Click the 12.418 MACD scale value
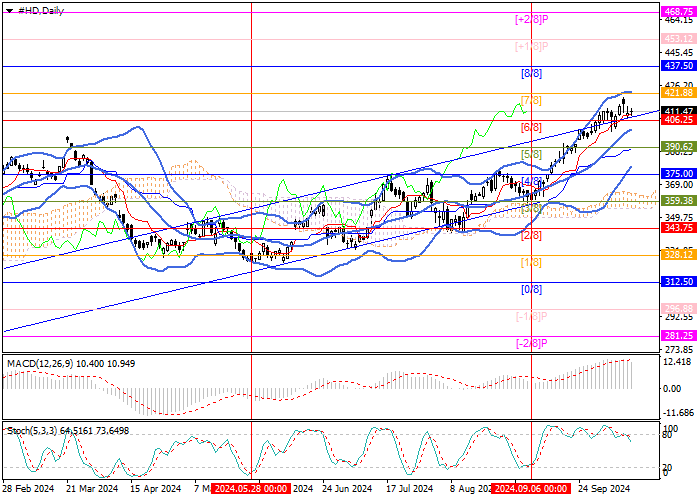The width and height of the screenshot is (700, 500). (678, 362)
